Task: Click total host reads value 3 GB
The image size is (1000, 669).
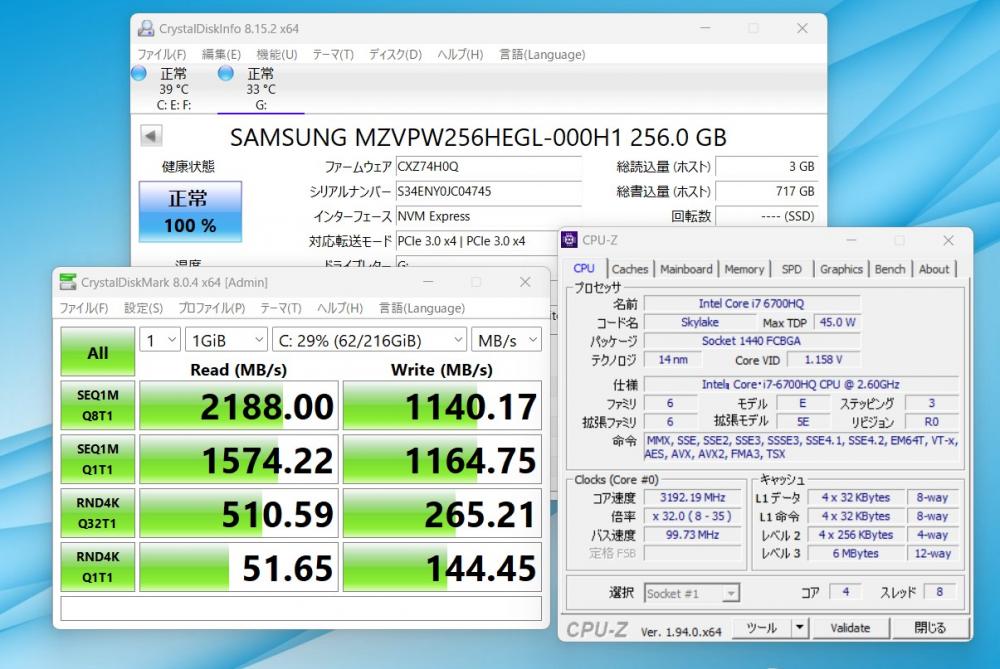Action: coord(767,166)
